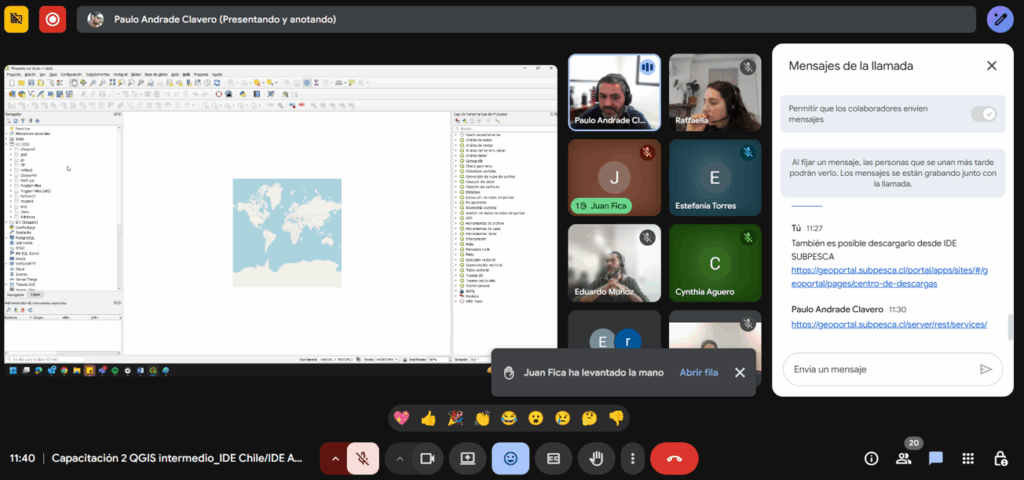
Task: Open meeting details info icon
Action: tap(871, 458)
